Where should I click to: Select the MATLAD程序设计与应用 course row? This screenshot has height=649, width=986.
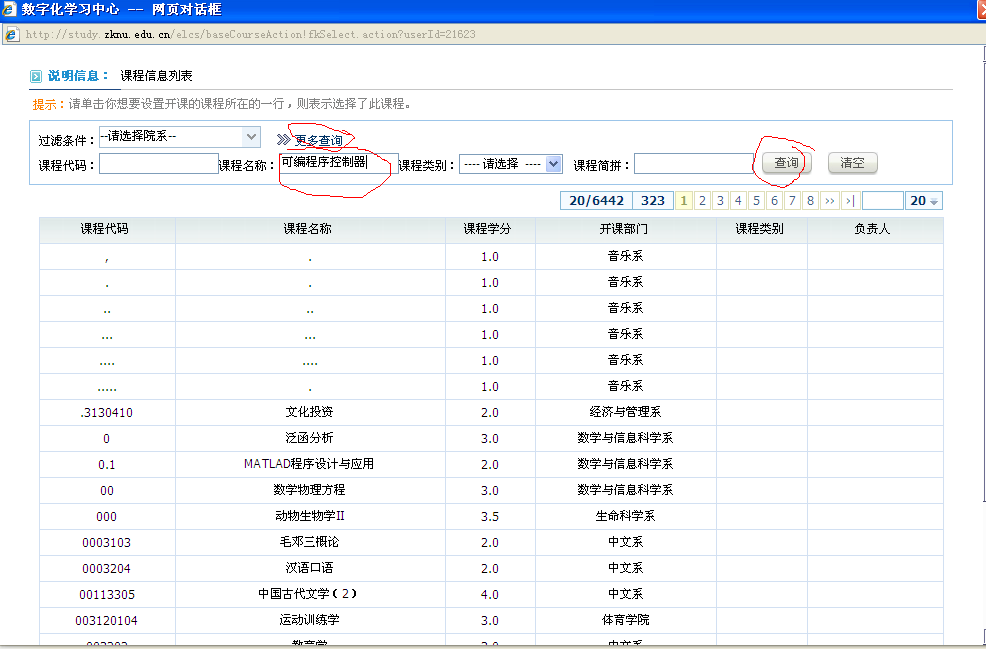pos(308,464)
